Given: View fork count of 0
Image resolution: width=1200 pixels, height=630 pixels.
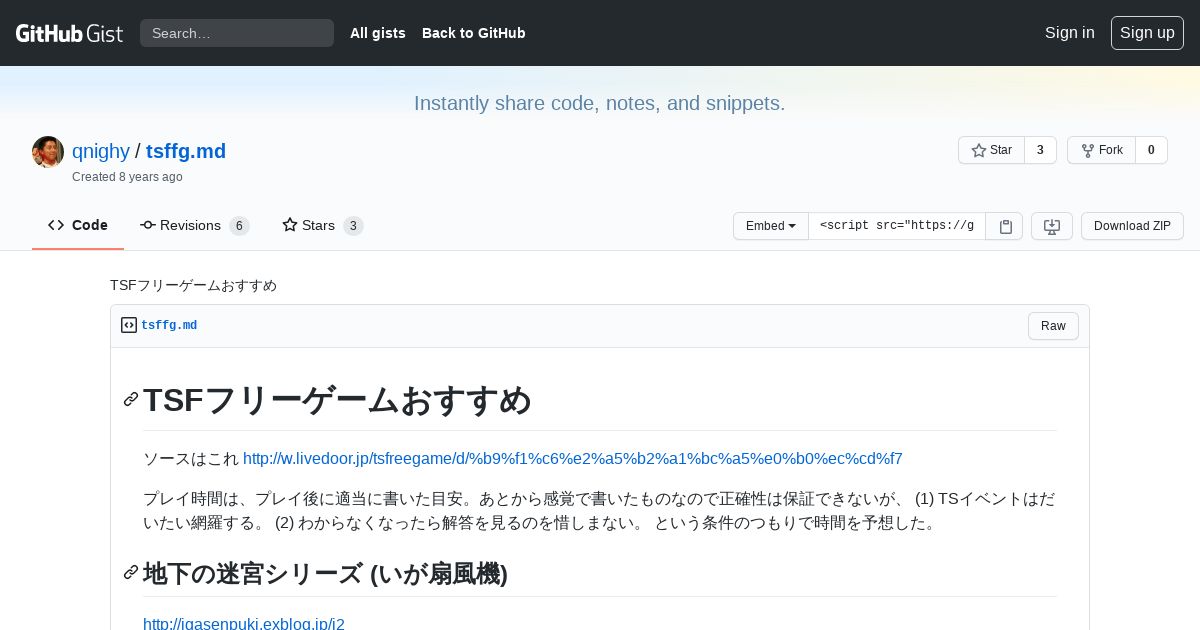Looking at the screenshot, I should point(1151,150).
